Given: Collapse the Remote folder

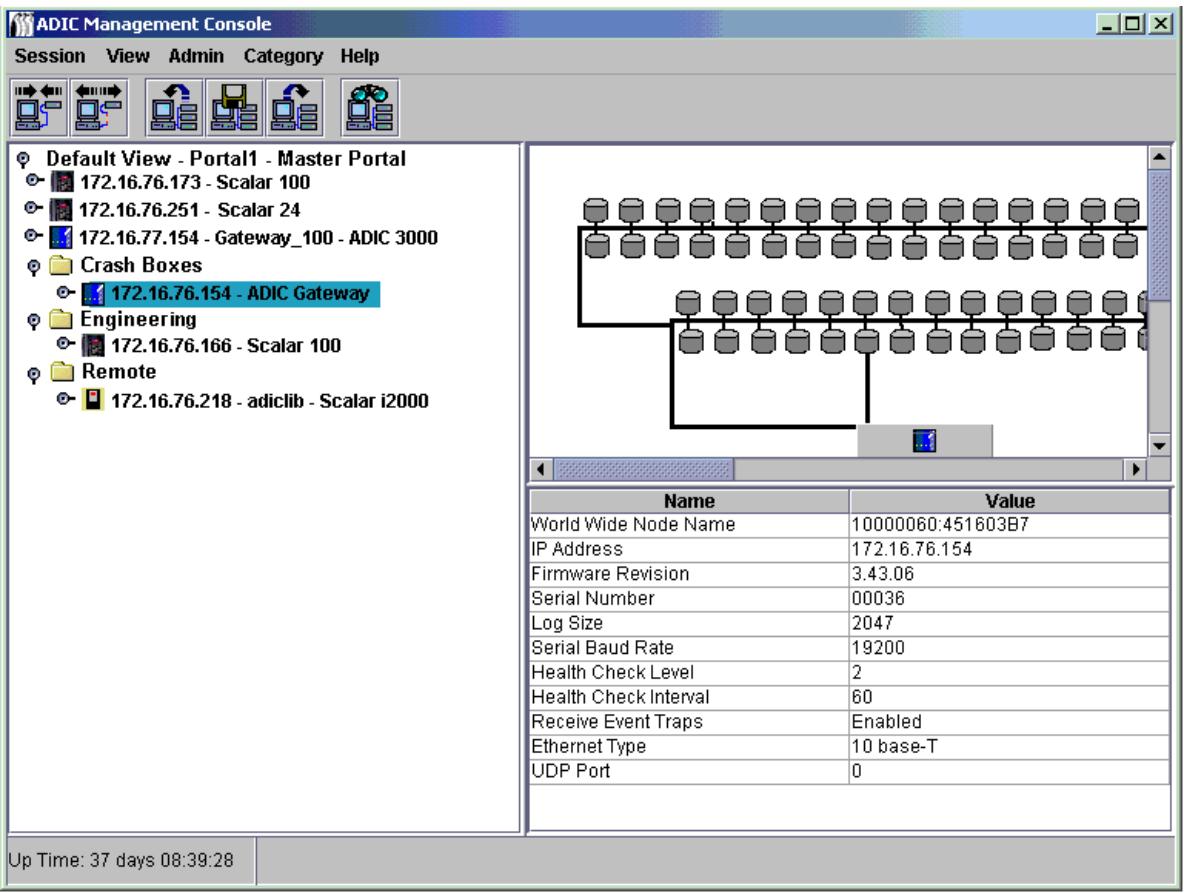Looking at the screenshot, I should click(33, 374).
